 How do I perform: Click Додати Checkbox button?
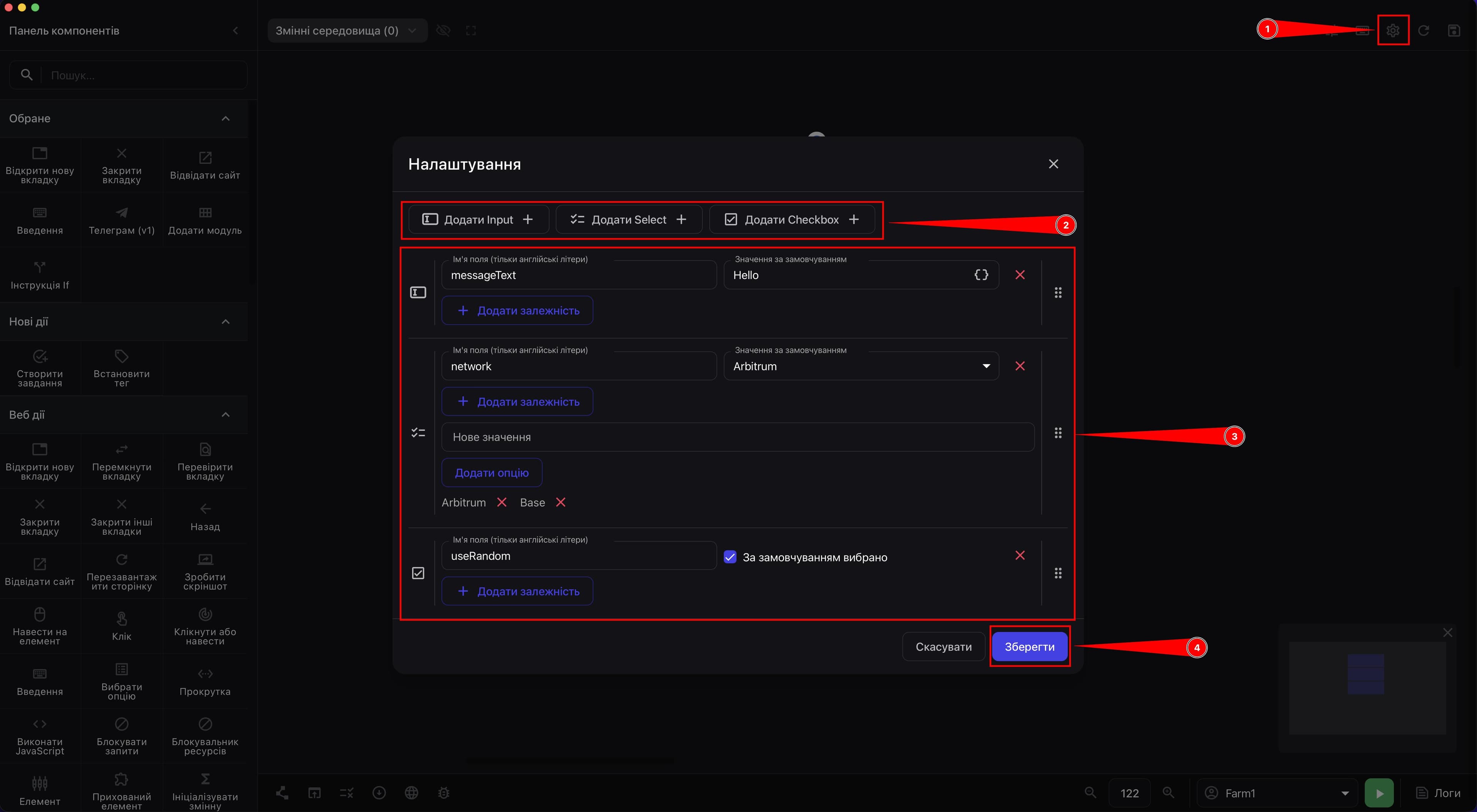[792, 220]
